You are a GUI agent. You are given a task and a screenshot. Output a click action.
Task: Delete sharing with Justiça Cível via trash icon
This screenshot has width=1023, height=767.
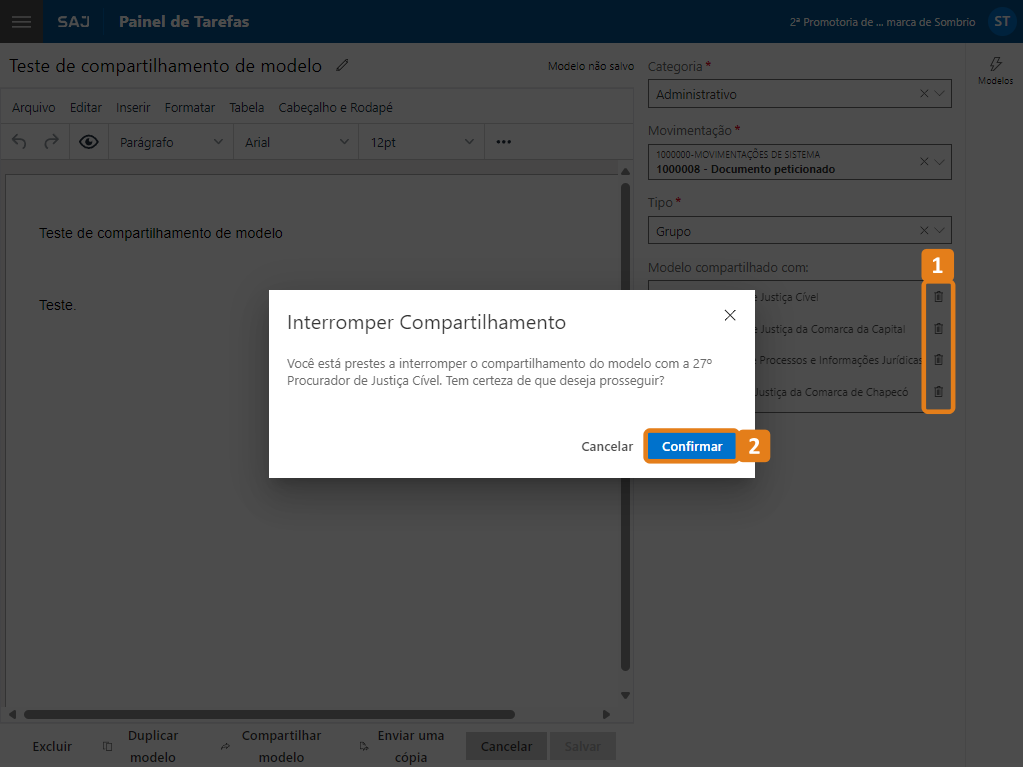pyautogui.click(x=938, y=297)
